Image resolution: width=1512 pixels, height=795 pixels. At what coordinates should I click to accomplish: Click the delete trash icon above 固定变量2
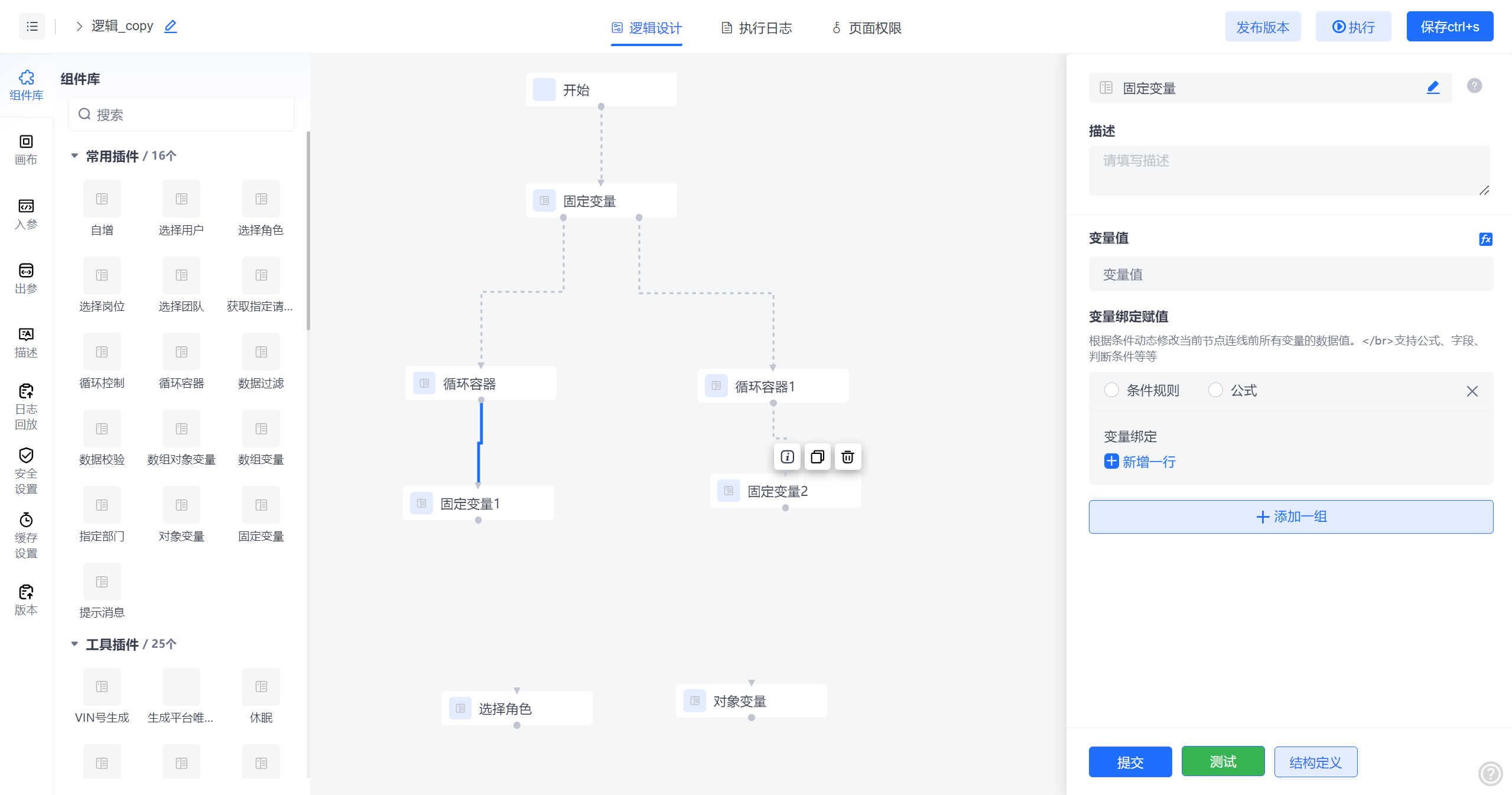847,457
